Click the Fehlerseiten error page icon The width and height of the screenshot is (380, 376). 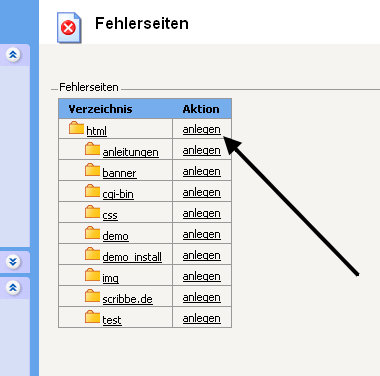click(x=69, y=28)
